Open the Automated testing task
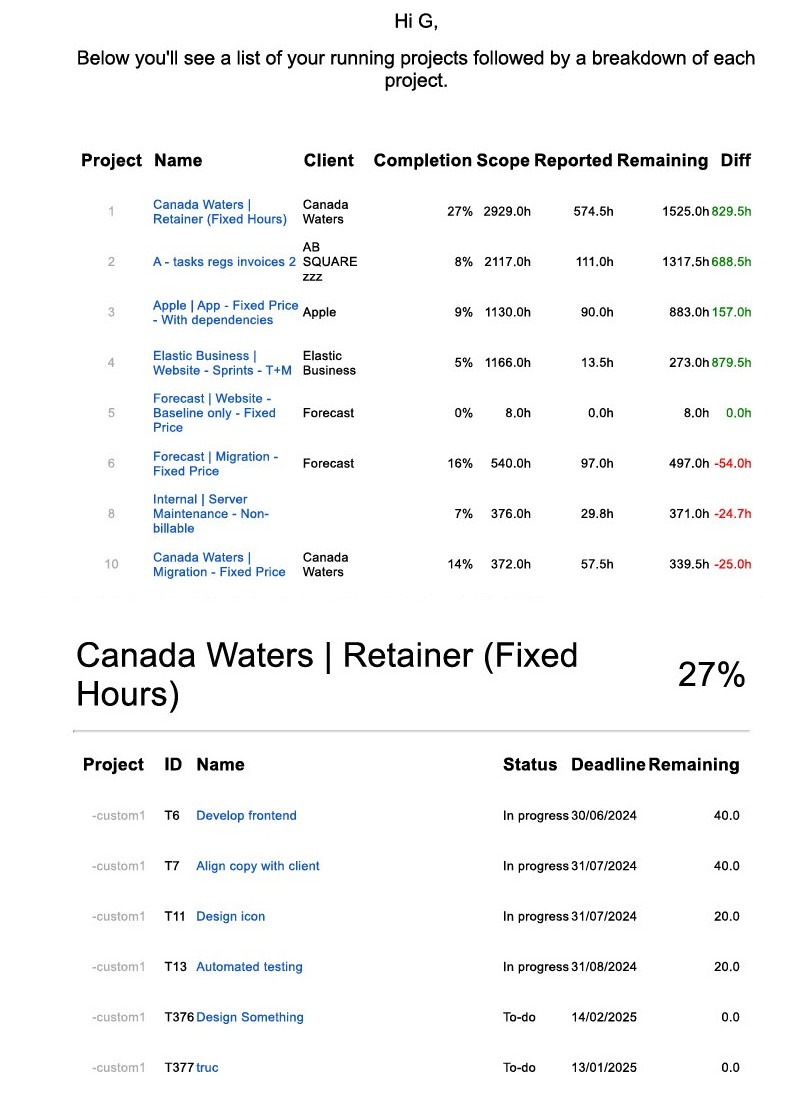807x1101 pixels. tap(249, 967)
